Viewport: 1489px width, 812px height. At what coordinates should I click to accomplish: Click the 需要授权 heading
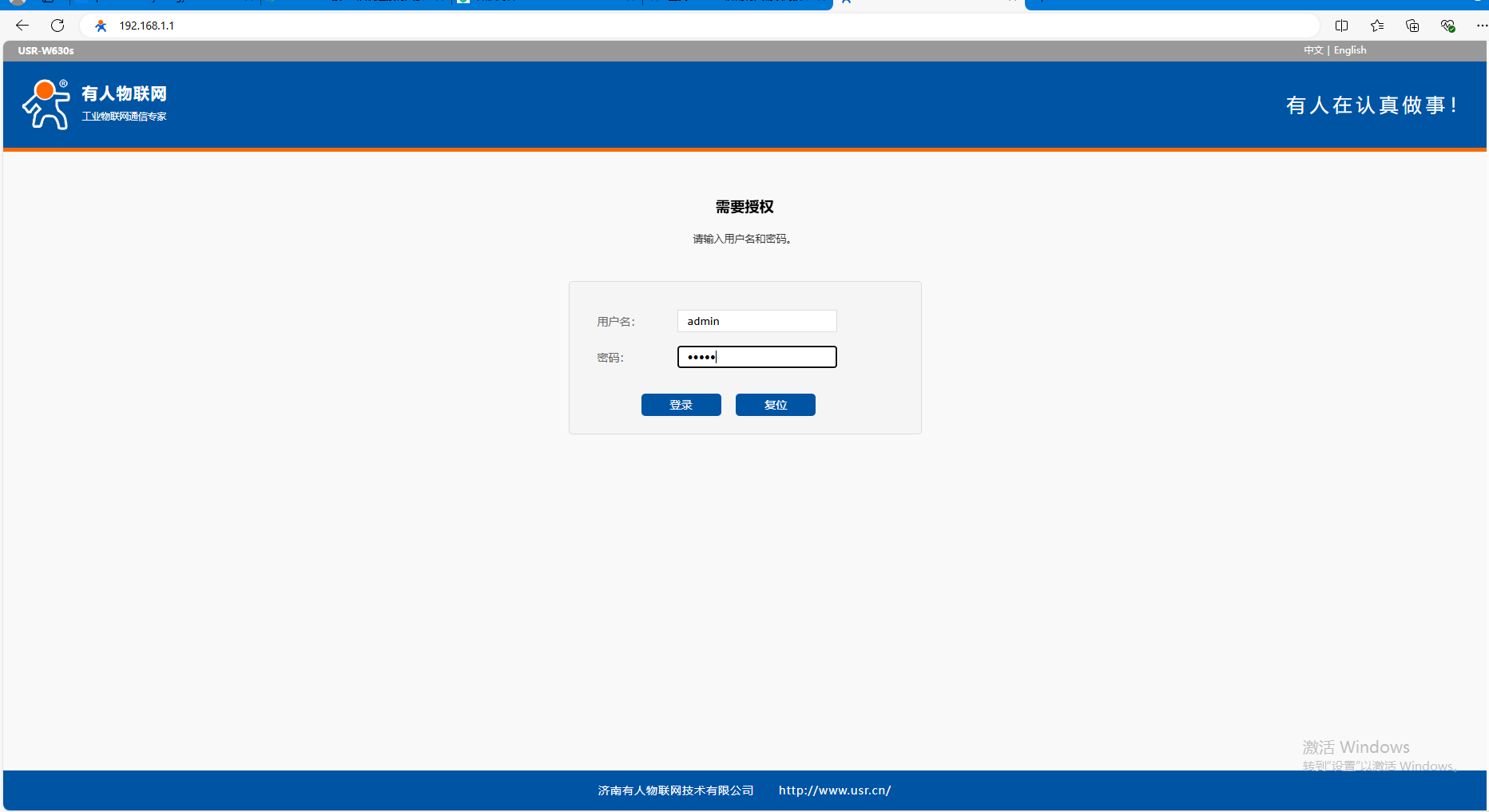(744, 207)
